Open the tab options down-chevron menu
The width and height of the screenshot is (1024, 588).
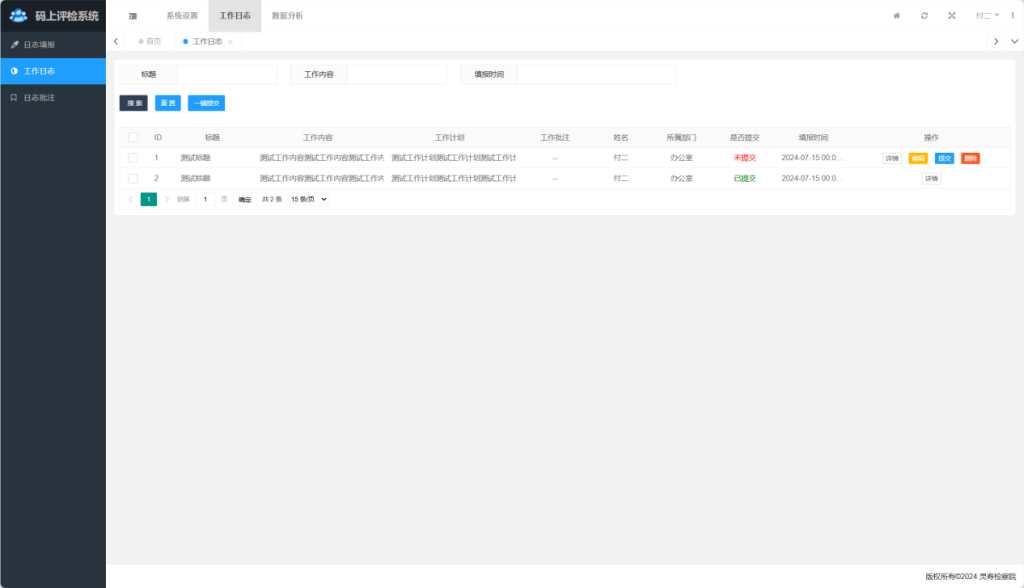pos(1015,41)
